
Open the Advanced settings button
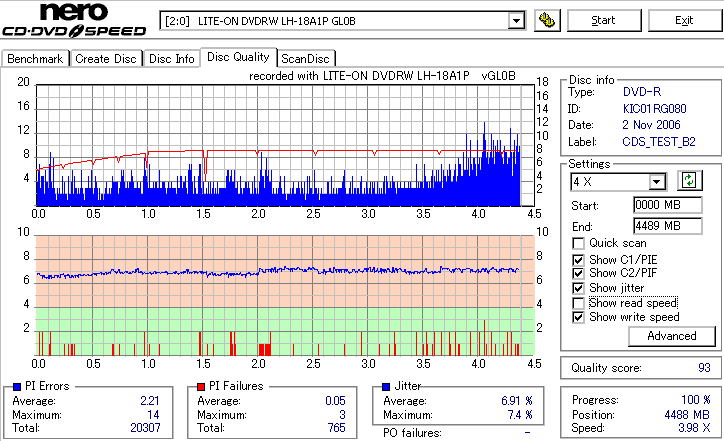click(x=672, y=336)
